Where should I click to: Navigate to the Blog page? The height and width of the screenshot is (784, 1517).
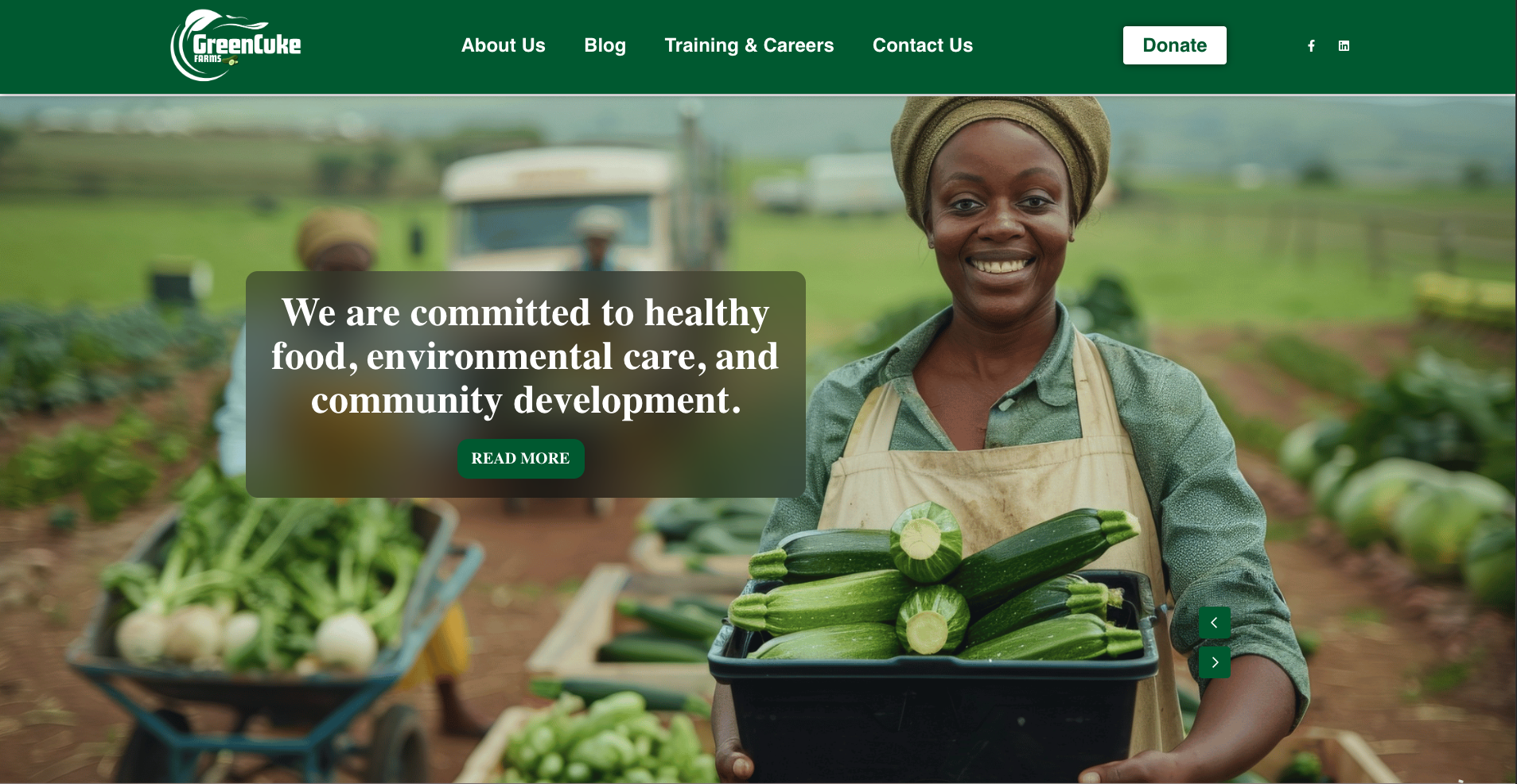[x=605, y=45]
